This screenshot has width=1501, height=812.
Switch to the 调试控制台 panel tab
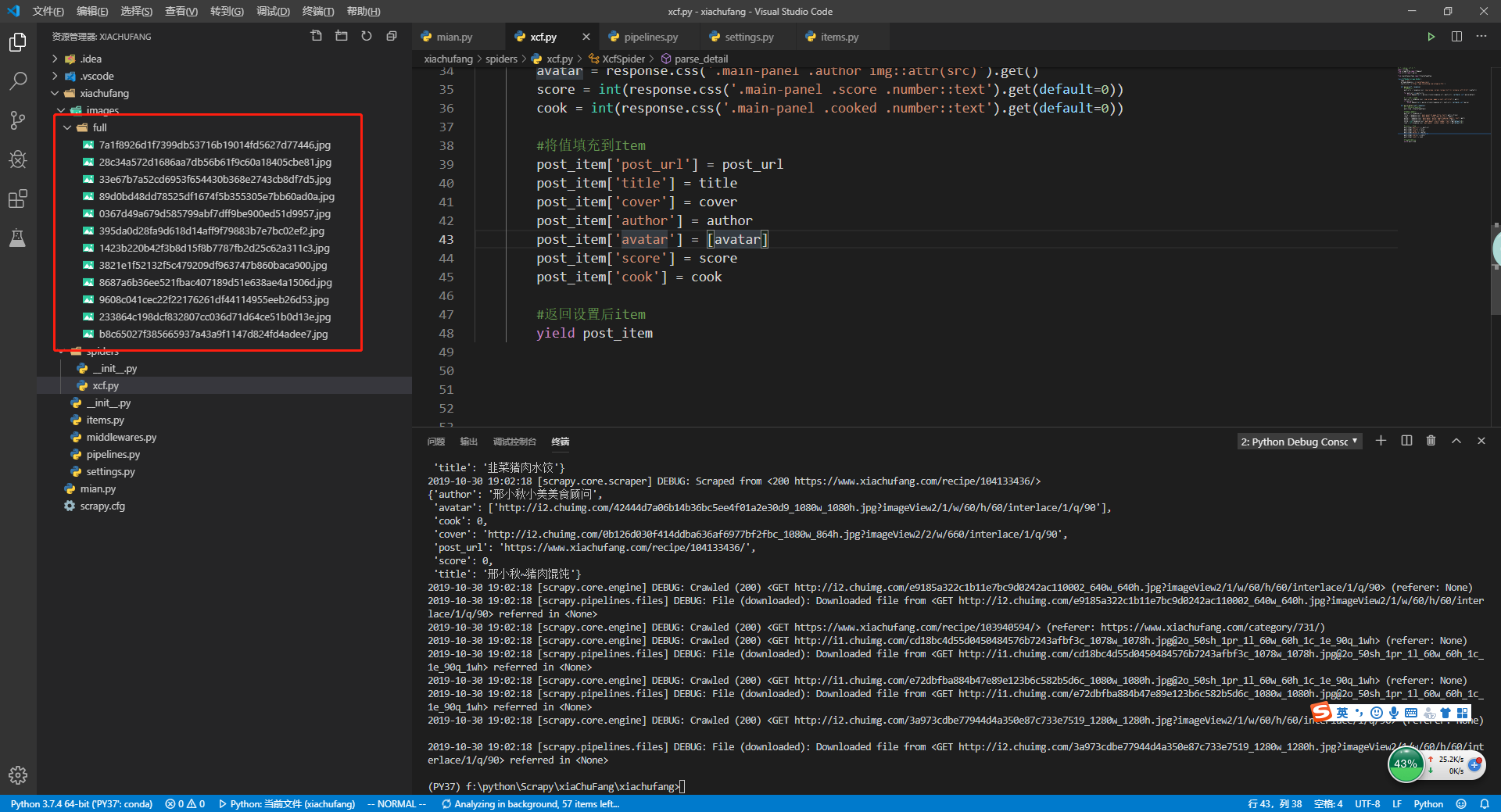pyautogui.click(x=514, y=442)
